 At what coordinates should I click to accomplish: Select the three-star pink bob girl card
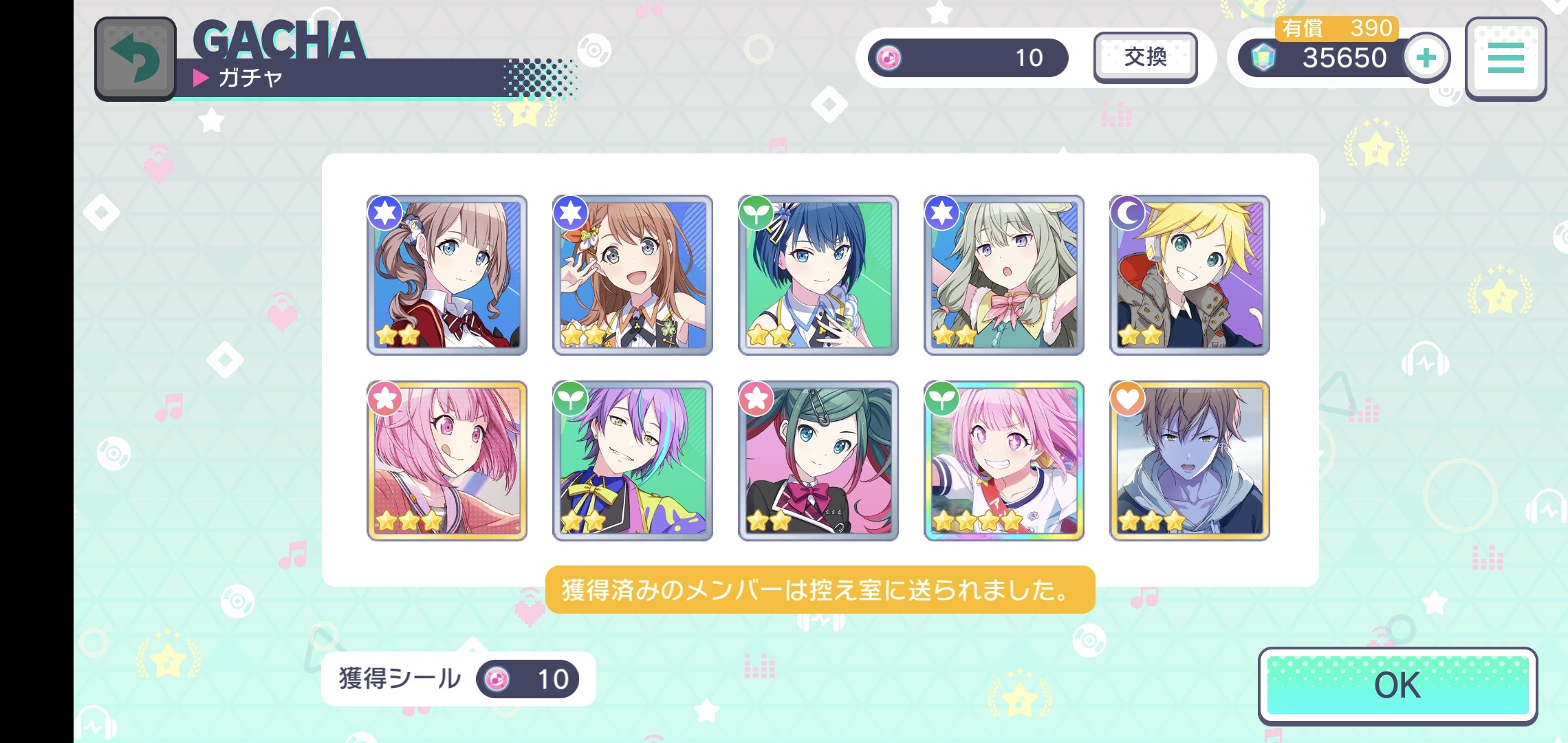tap(447, 461)
